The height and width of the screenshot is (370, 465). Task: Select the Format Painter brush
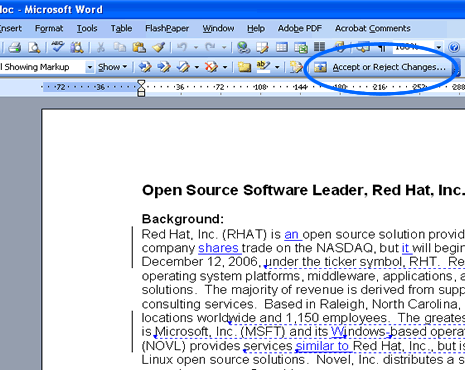click(159, 48)
